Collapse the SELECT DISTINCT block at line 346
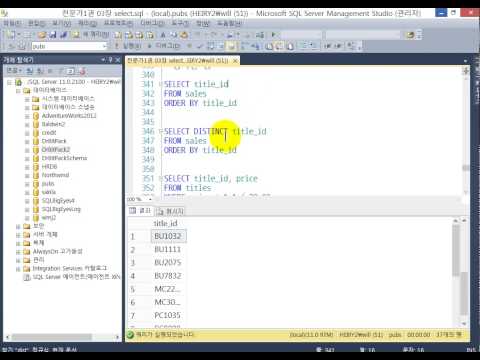This screenshot has height=360, width=480. pyautogui.click(x=161, y=131)
